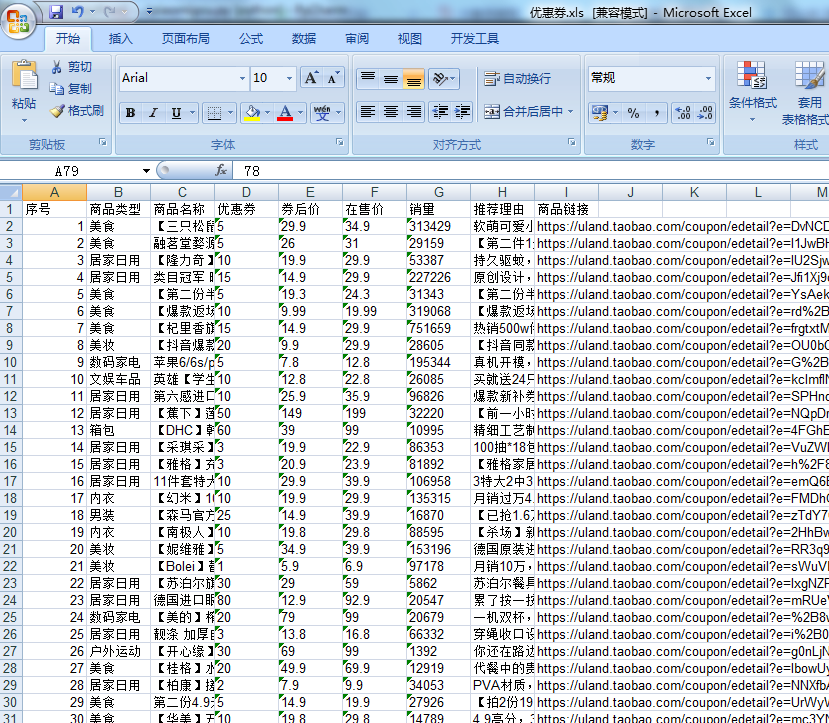Switch to the 插入 tab
The height and width of the screenshot is (723, 829).
[x=121, y=39]
